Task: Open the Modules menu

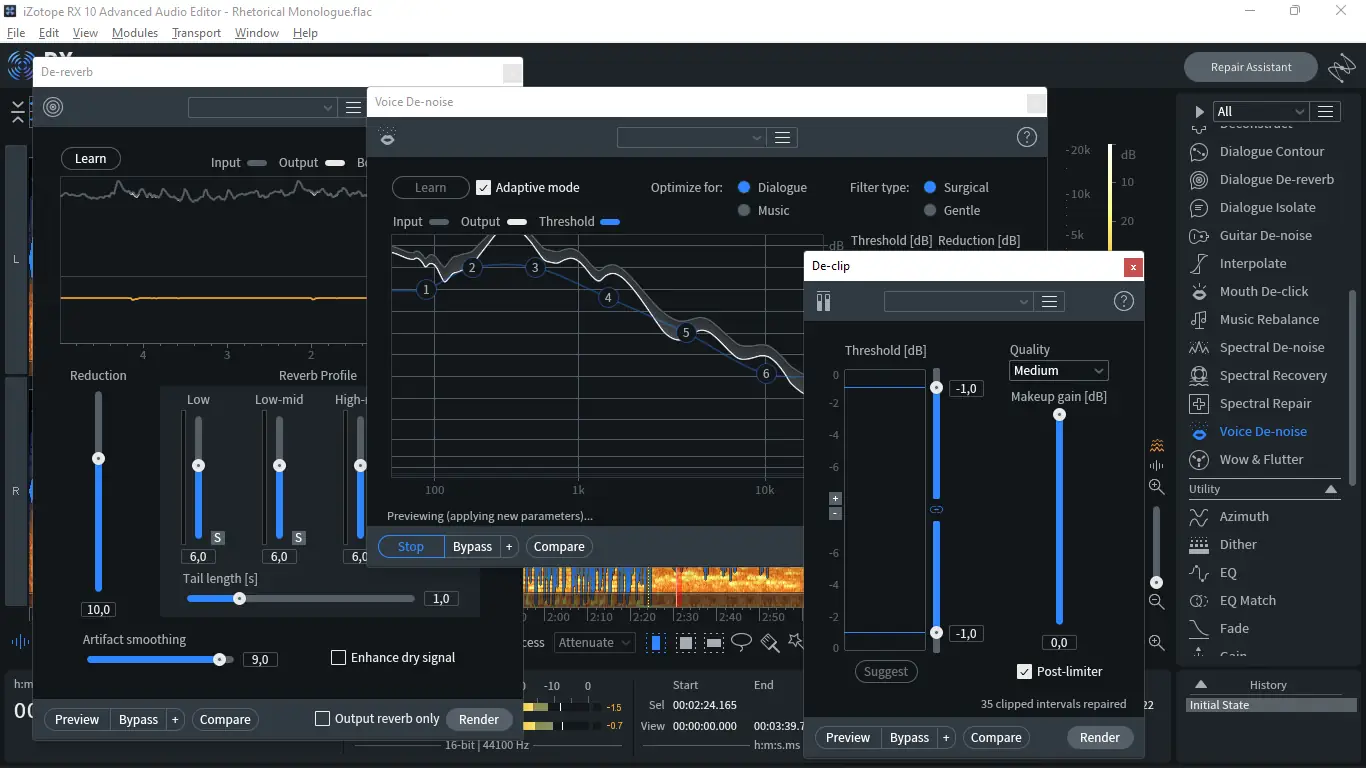Action: click(135, 33)
